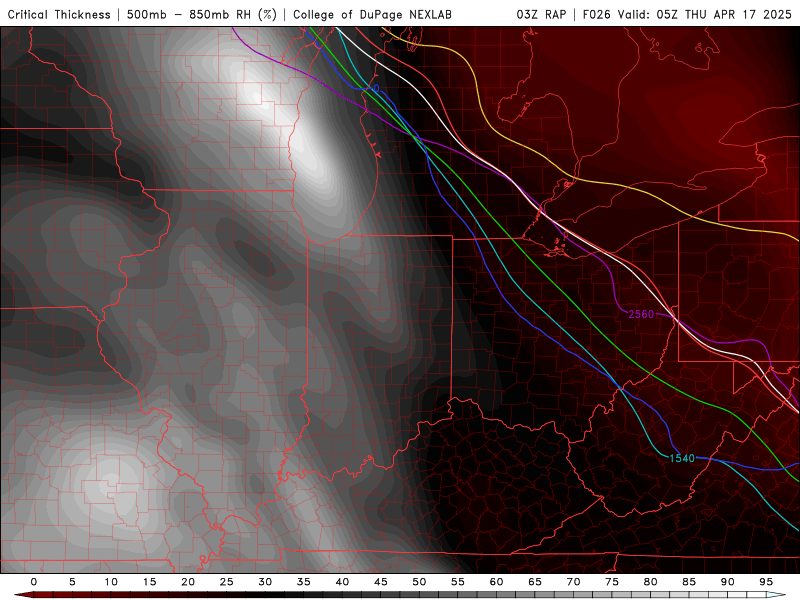
Task: Click the "45" tick on the color scale
Action: point(381,582)
